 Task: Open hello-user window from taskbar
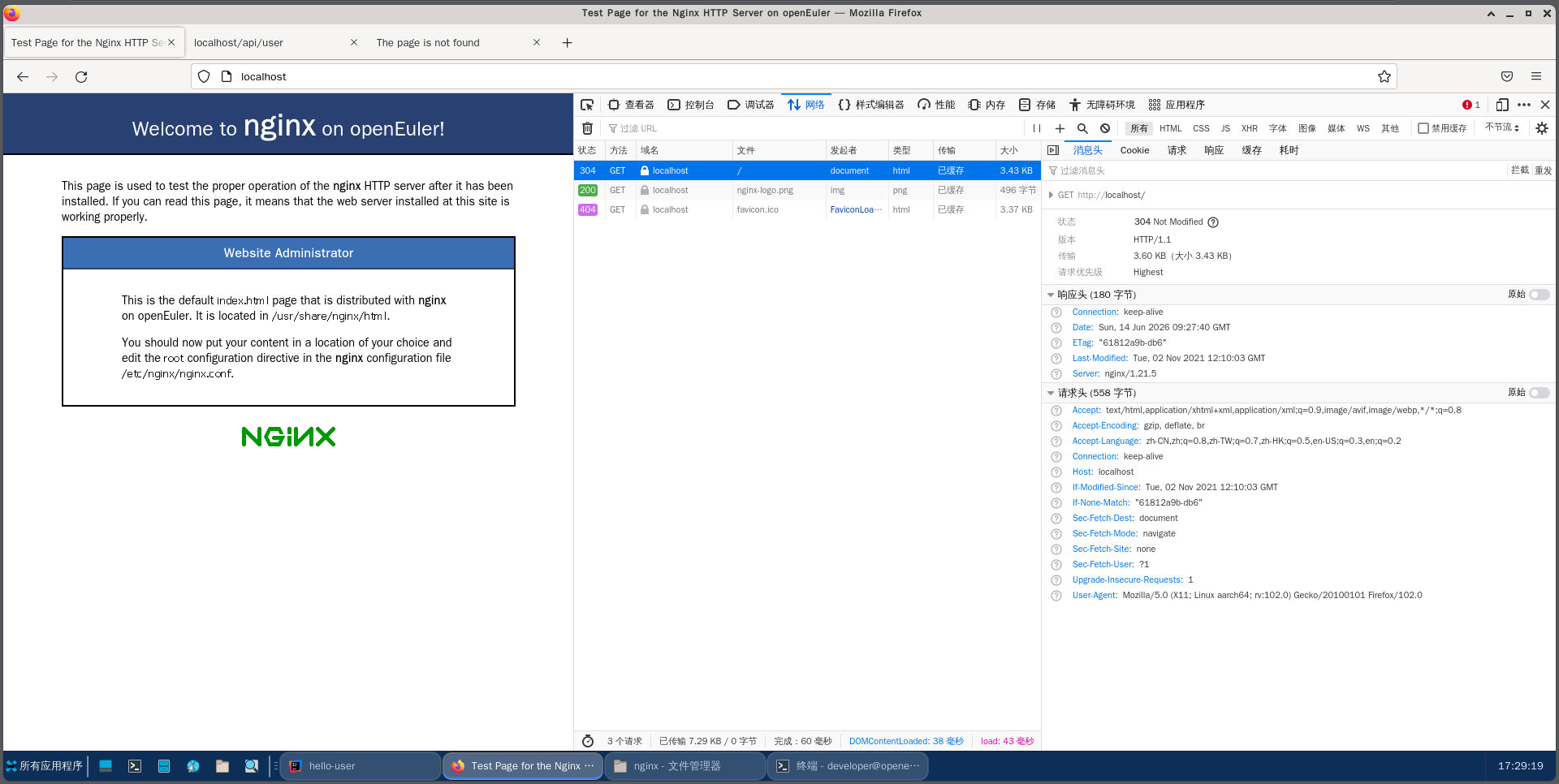click(361, 766)
